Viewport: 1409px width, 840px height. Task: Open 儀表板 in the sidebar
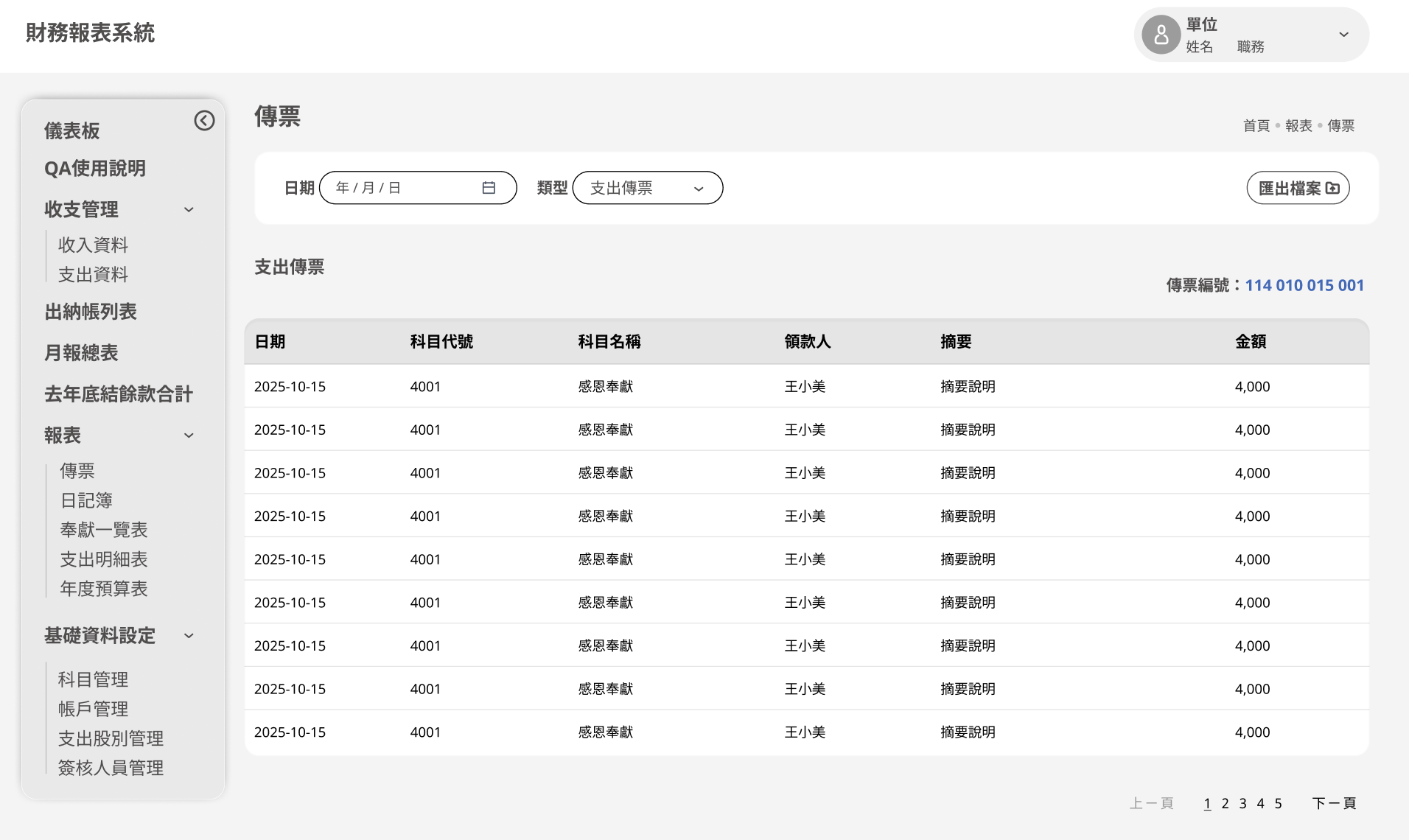72,131
